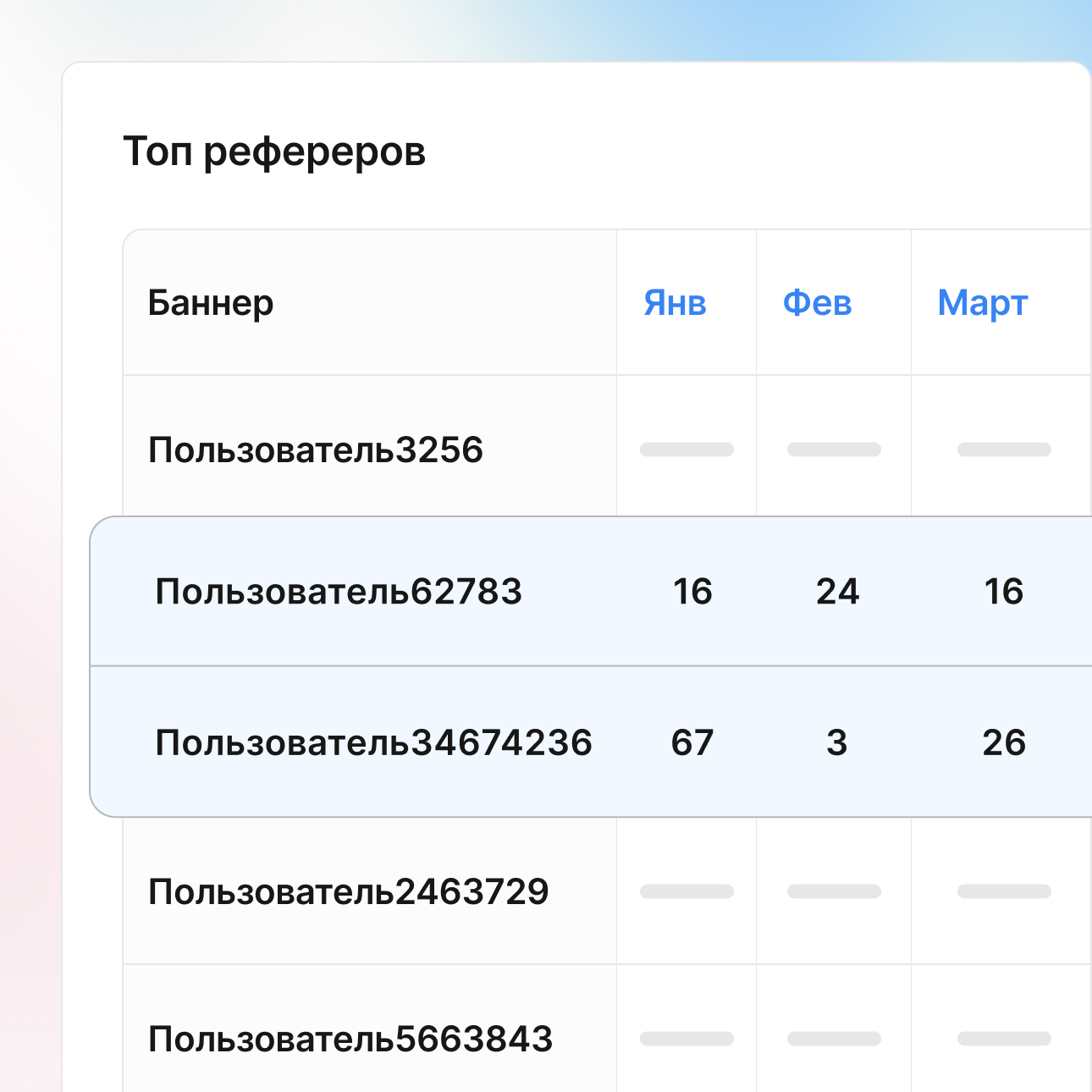Open the Пользователь34674236 referrer entry

click(x=373, y=742)
